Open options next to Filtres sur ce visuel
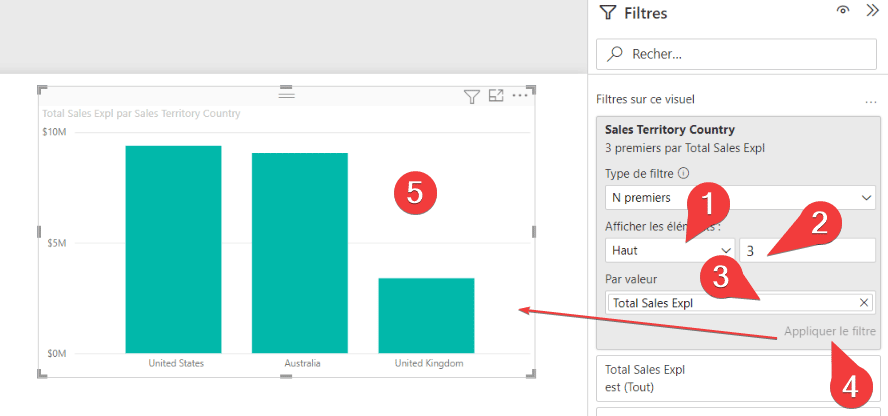Viewport: 888px width, 416px height. coord(870,102)
